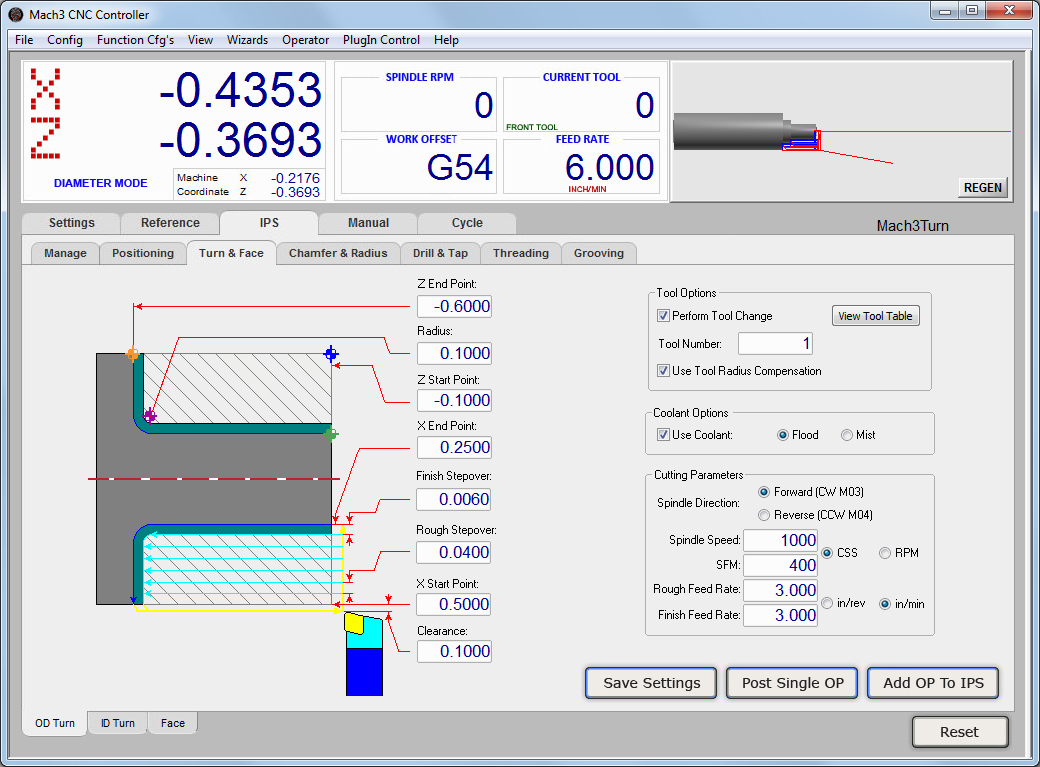Switch to the Face tab
Viewport: 1040px width, 767px height.
[173, 723]
